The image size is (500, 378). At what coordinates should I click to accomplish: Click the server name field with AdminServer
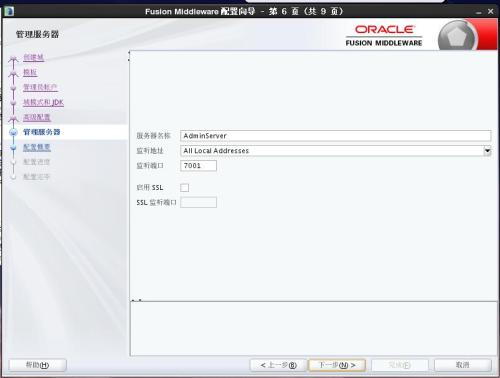(x=335, y=136)
